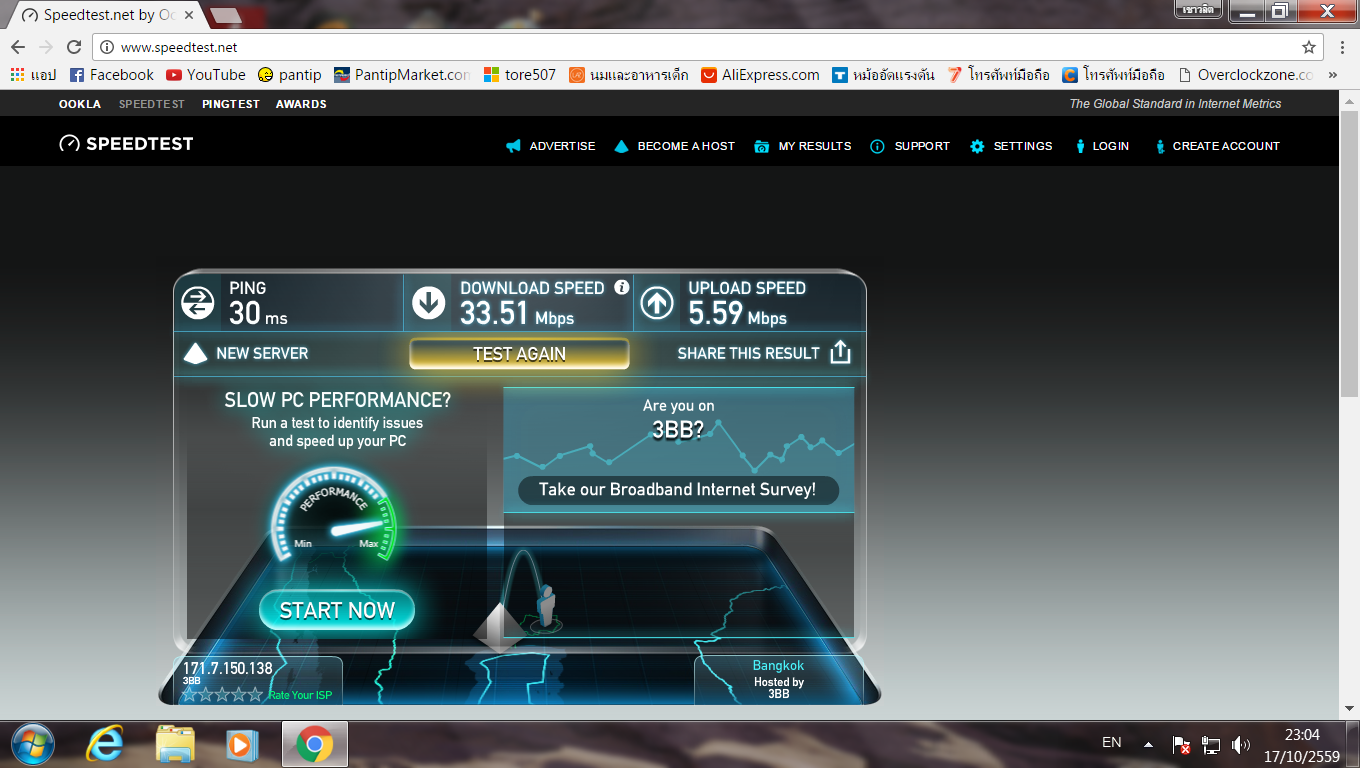Open the ADVERTISE page link
This screenshot has width=1360, height=768.
pyautogui.click(x=562, y=146)
